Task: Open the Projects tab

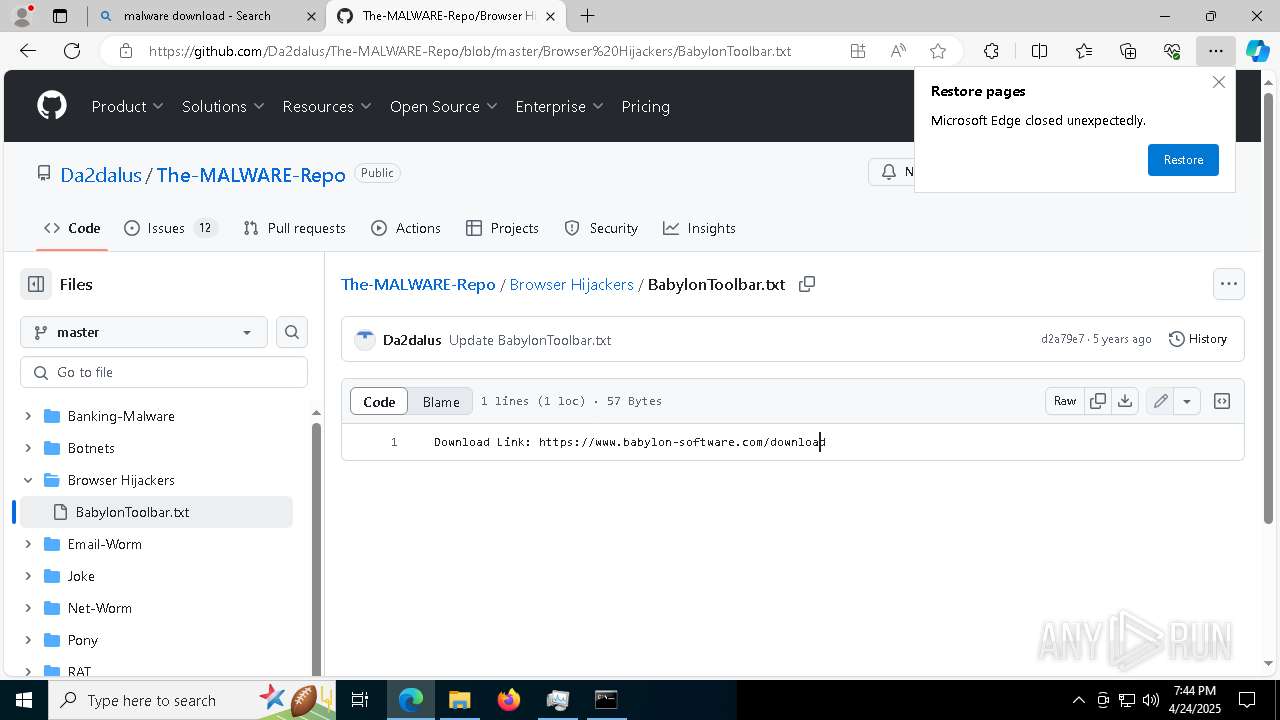Action: 503,228
